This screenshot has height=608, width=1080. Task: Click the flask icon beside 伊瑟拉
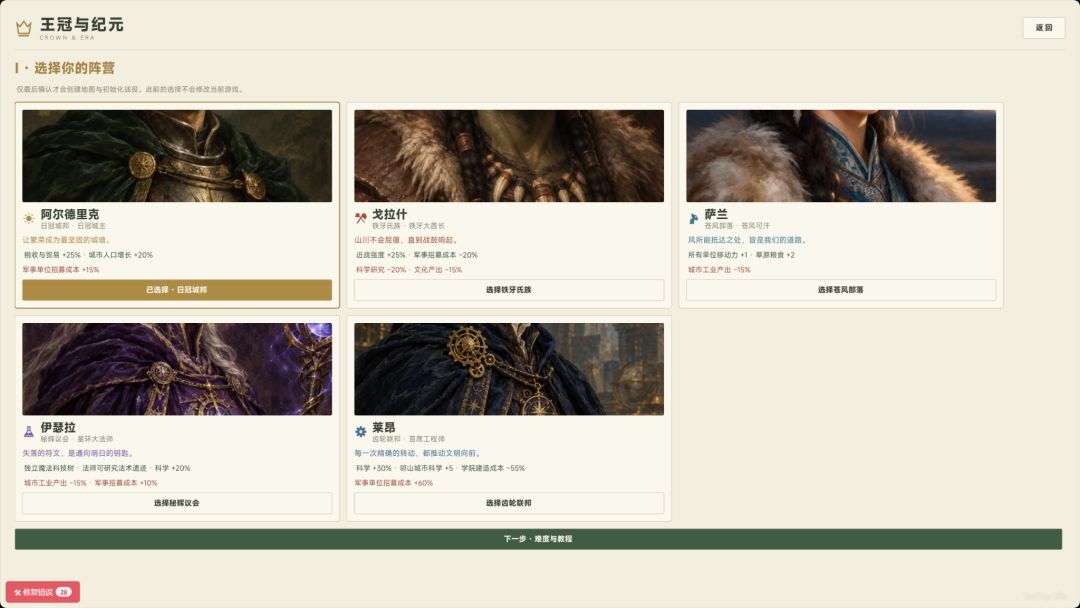(28, 432)
